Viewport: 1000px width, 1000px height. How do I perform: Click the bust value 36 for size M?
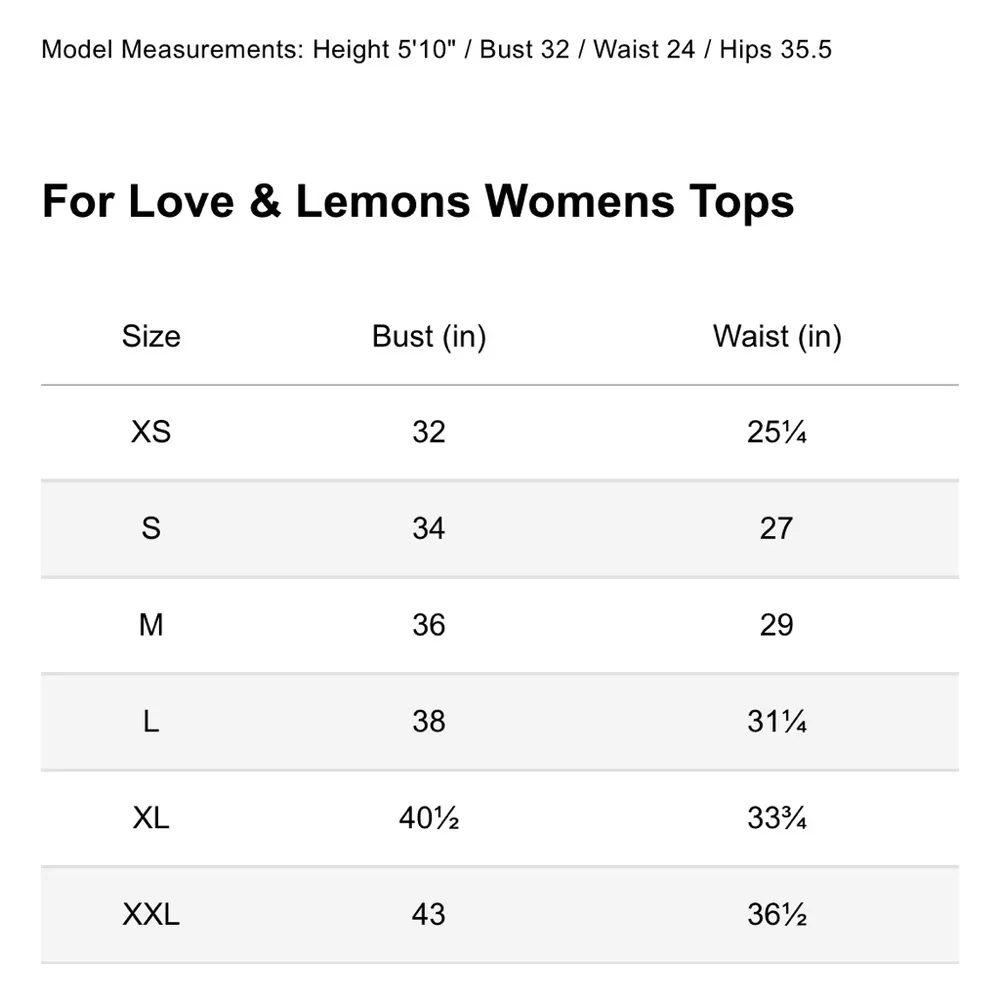point(429,625)
